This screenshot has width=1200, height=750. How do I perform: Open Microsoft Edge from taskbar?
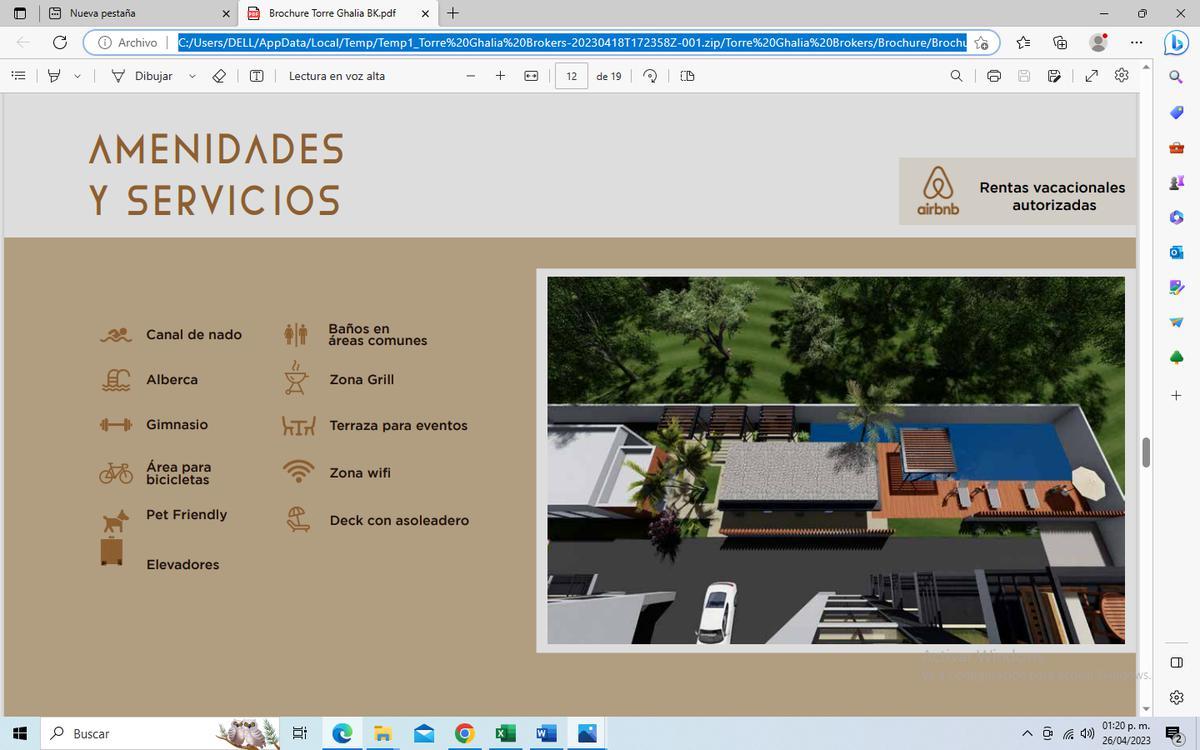pos(342,733)
